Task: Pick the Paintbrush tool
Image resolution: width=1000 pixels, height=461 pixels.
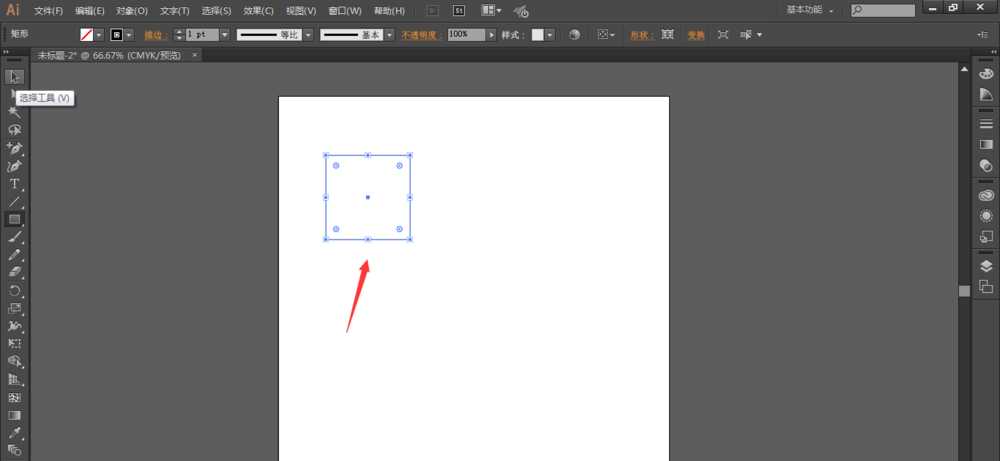Action: tap(15, 238)
